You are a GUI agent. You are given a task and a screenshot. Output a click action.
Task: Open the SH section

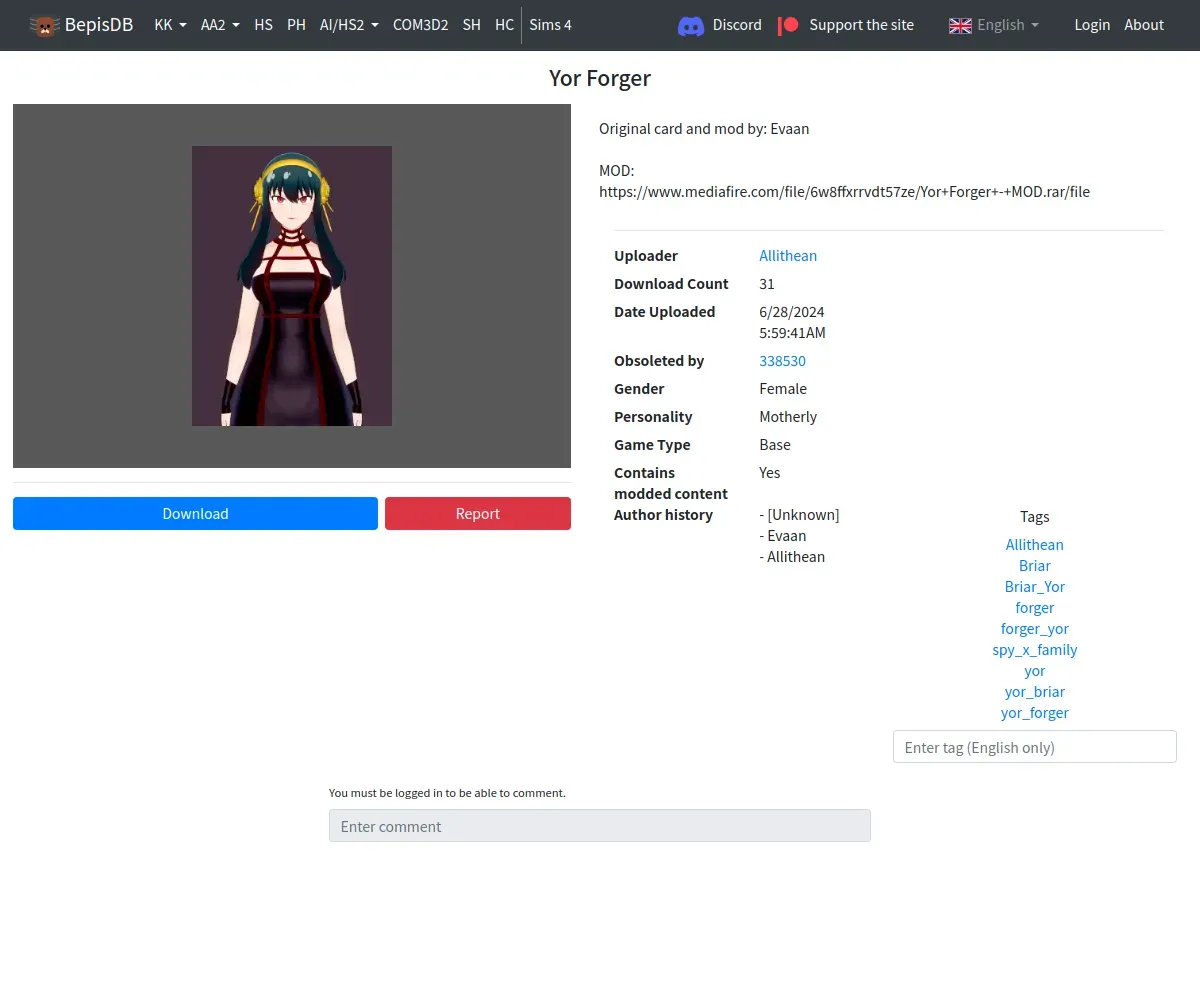(471, 25)
